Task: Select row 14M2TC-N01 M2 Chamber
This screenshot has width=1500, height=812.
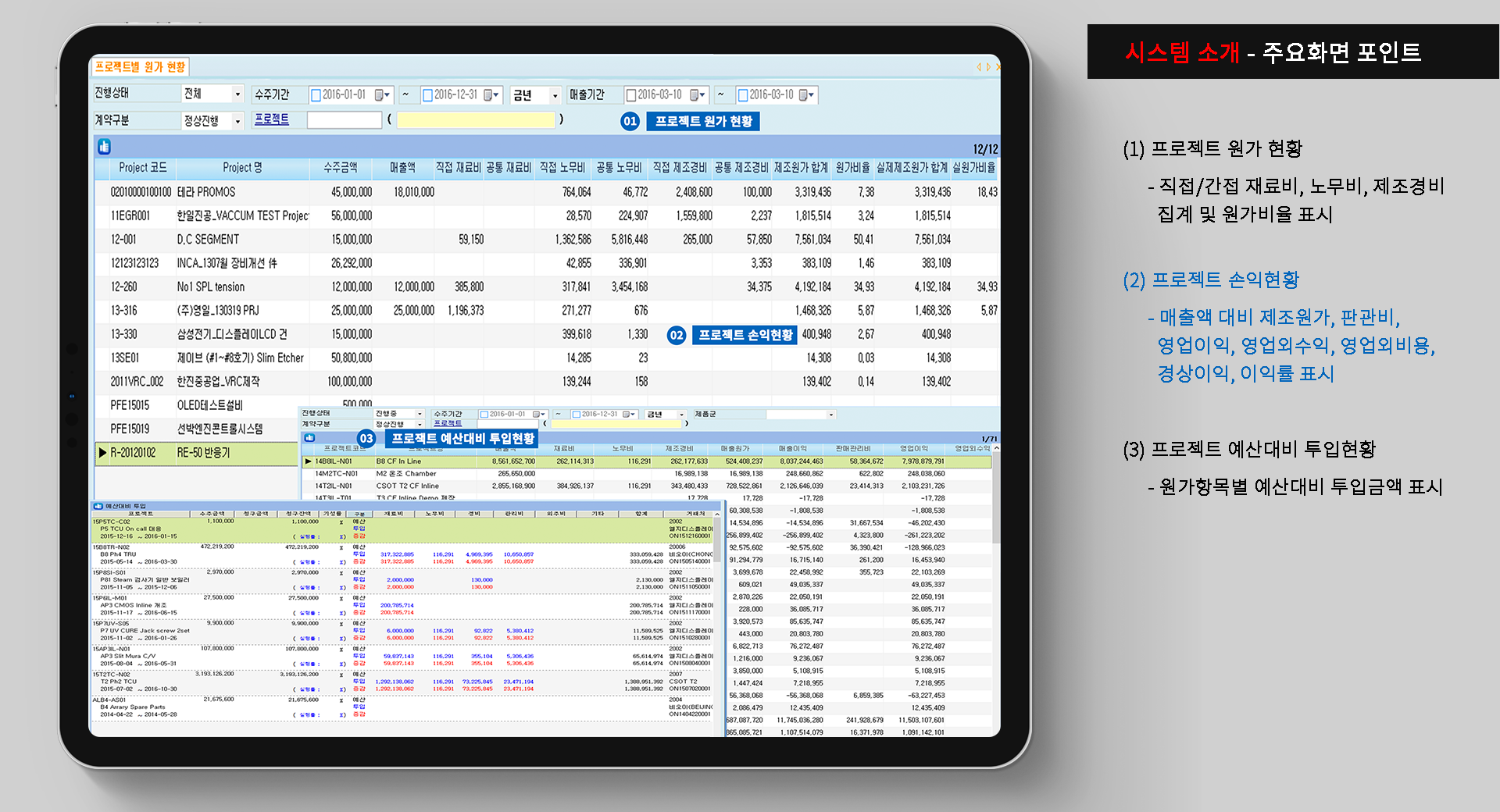Action: click(x=647, y=474)
